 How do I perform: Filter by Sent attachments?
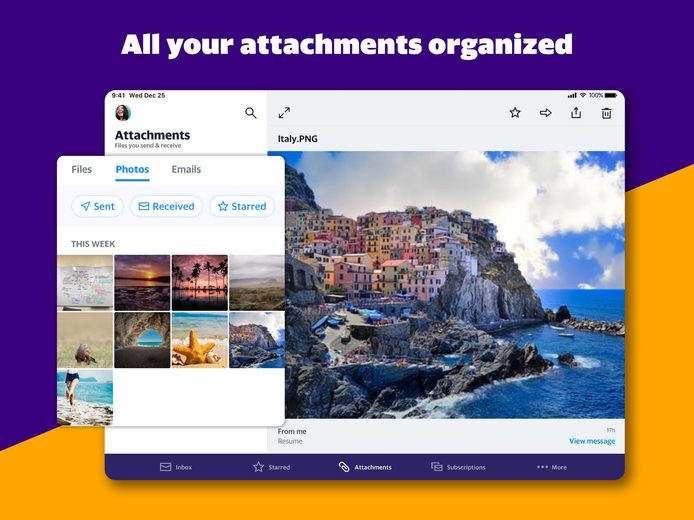pos(97,206)
